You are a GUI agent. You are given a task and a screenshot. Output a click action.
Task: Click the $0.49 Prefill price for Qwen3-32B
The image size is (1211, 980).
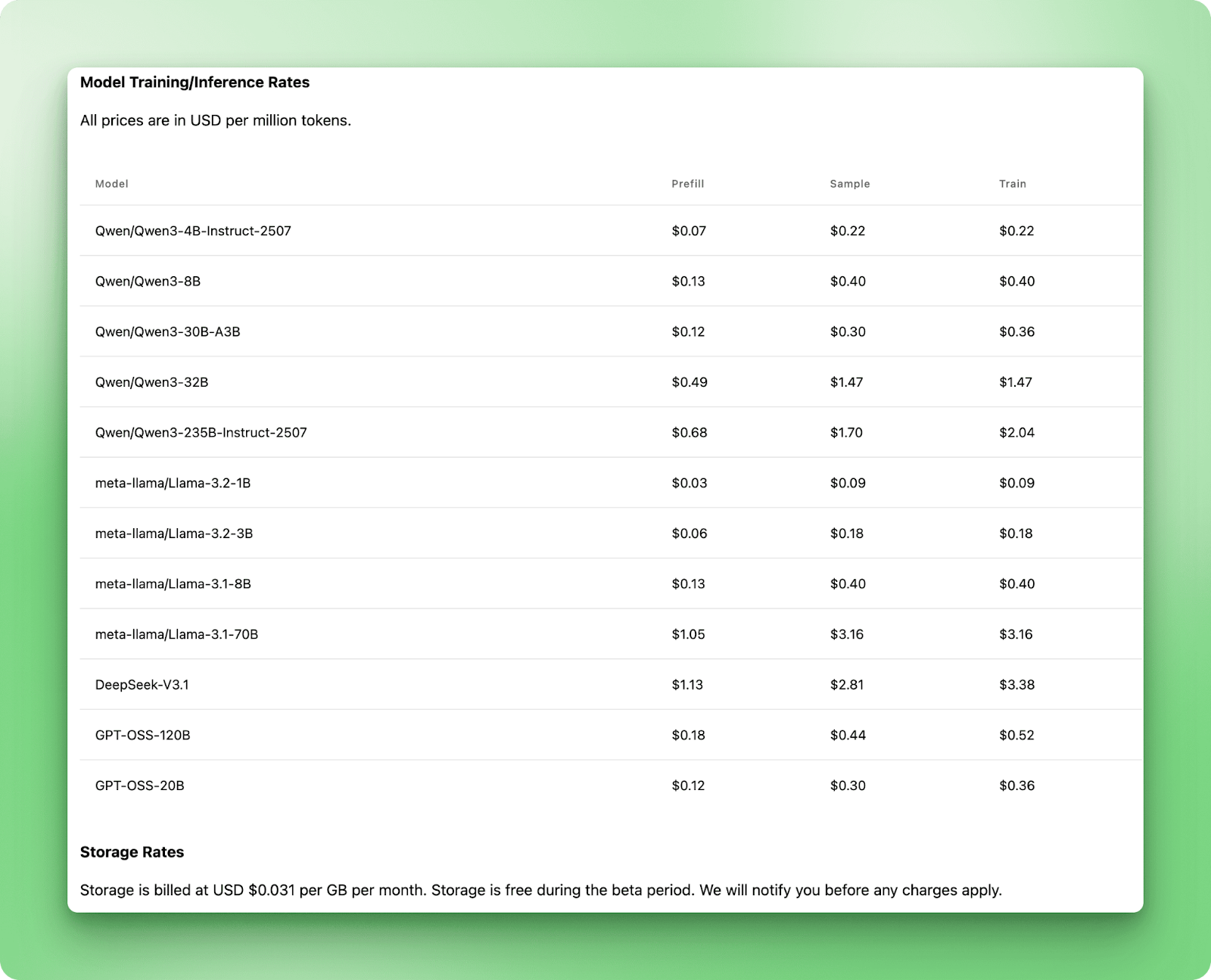click(690, 382)
